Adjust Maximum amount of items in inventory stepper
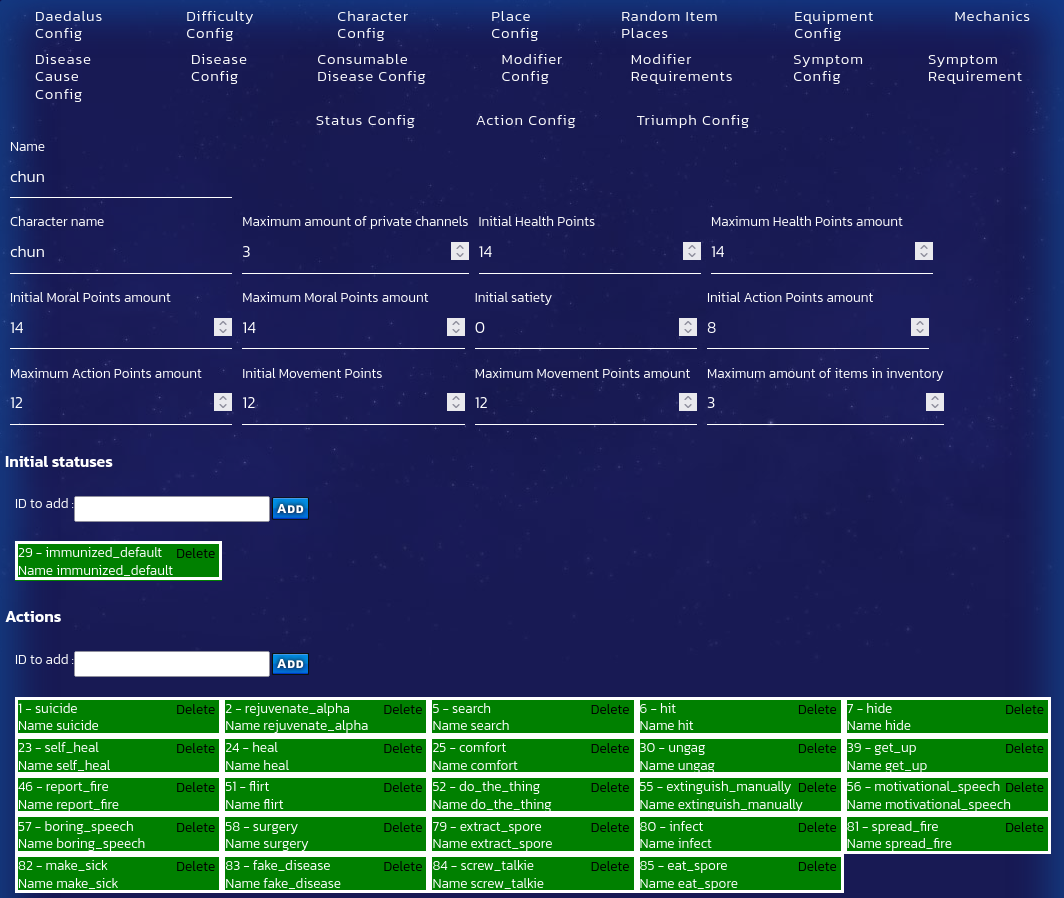1064x898 pixels. (x=934, y=403)
